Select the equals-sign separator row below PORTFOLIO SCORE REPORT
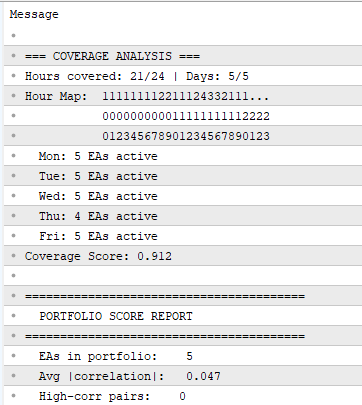This screenshot has width=362, height=405. (183, 336)
